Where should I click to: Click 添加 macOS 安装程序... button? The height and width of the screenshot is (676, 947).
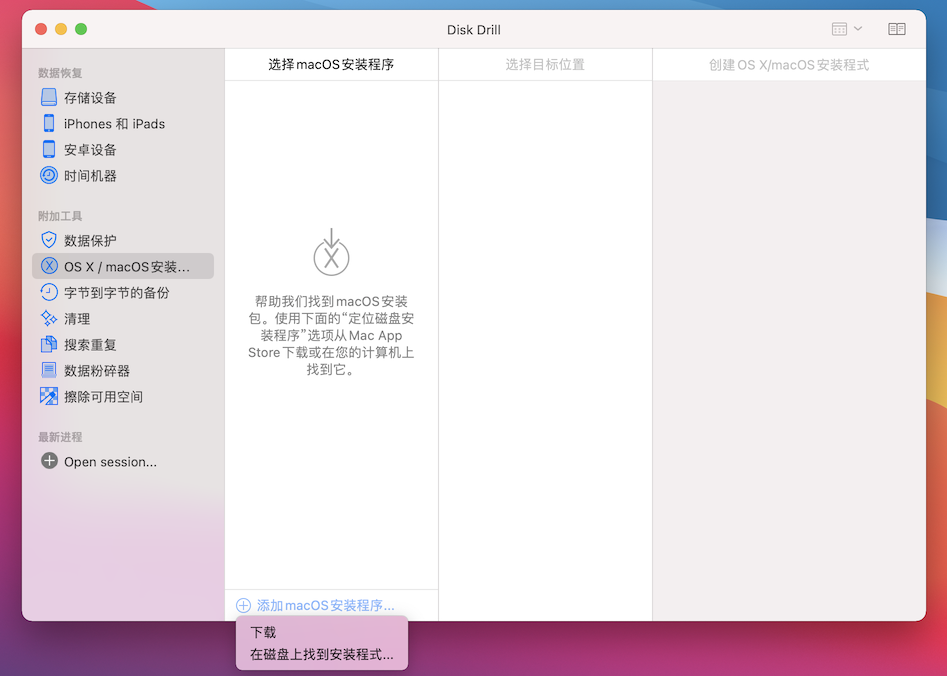click(316, 605)
